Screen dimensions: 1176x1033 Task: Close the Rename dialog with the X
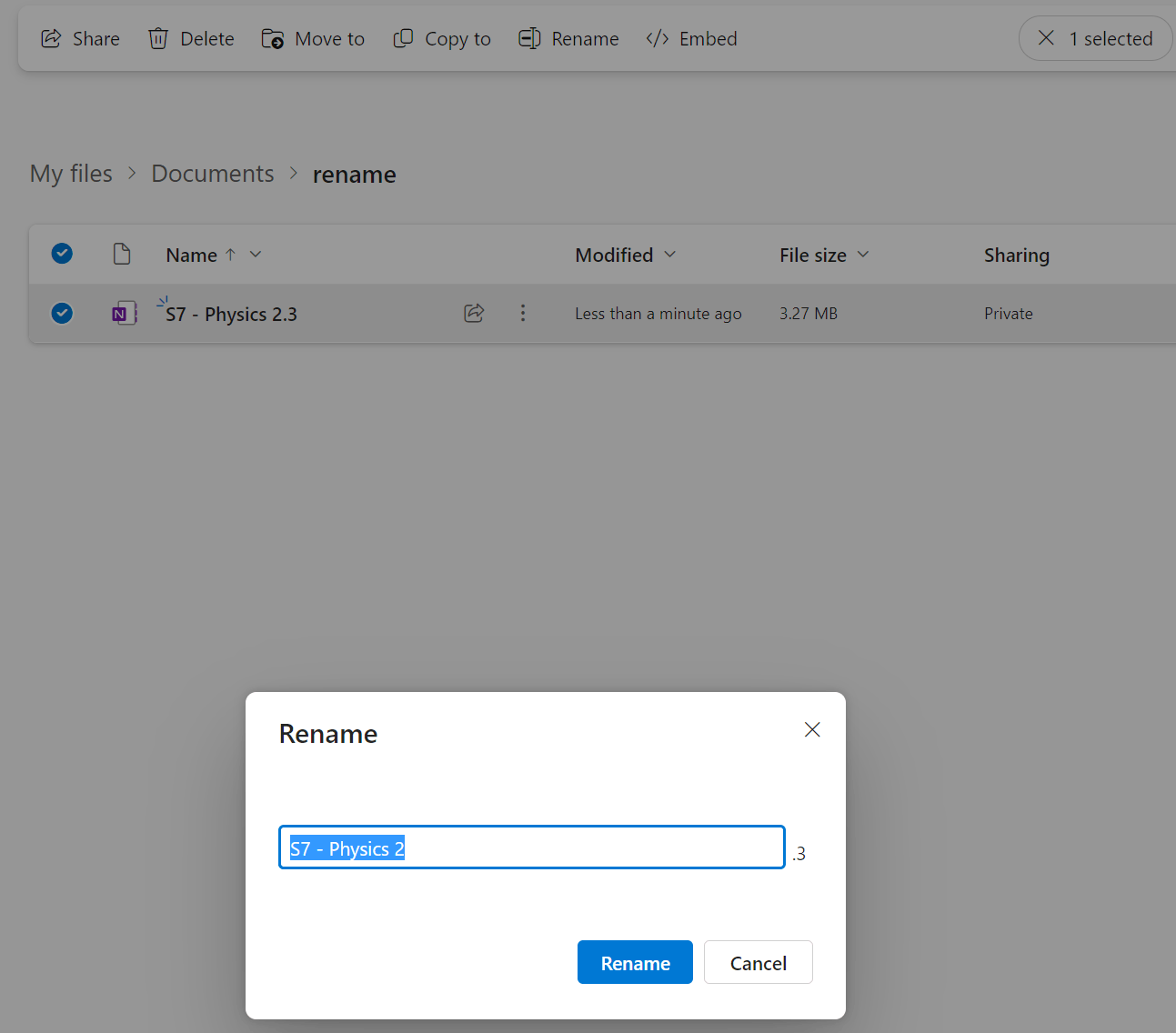tap(812, 729)
